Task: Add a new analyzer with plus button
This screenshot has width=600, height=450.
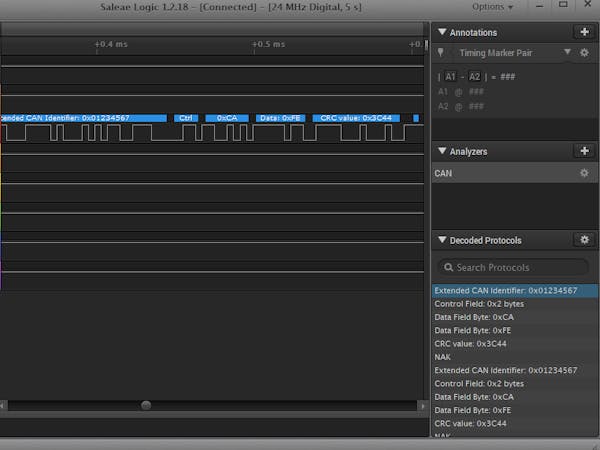Action: [584, 151]
